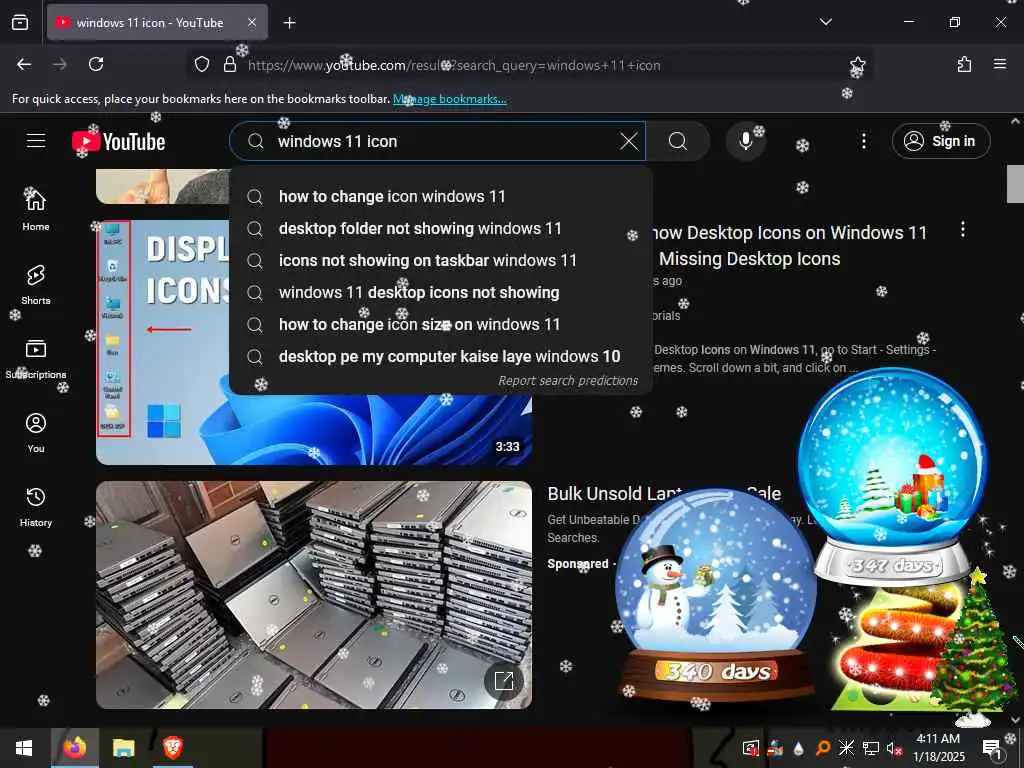1024x768 pixels.
Task: Choose suggestion icons not showing on taskbar
Action: 441,261
